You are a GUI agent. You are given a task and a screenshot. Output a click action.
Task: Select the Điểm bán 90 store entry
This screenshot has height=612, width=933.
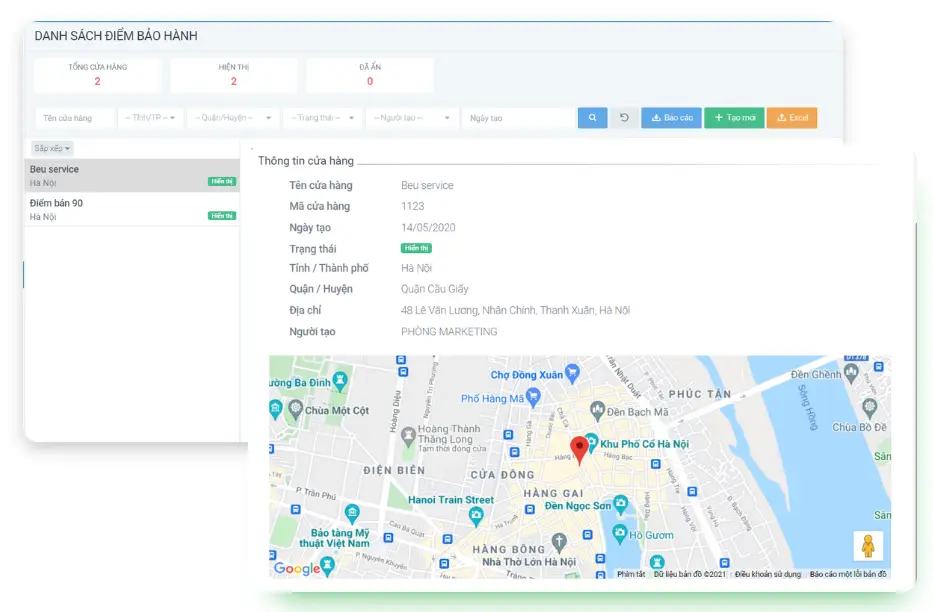(132, 209)
